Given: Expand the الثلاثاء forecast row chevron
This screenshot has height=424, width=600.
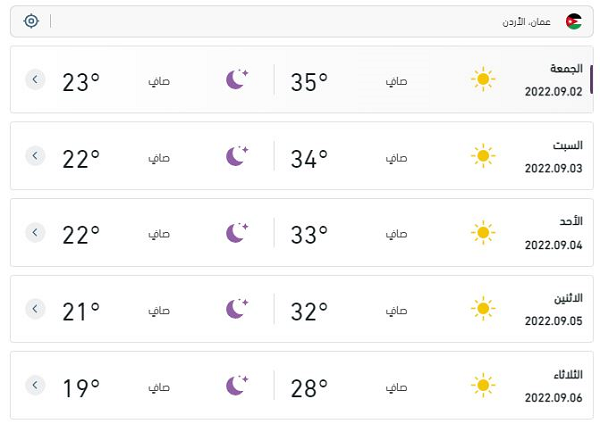Looking at the screenshot, I should tap(35, 385).
